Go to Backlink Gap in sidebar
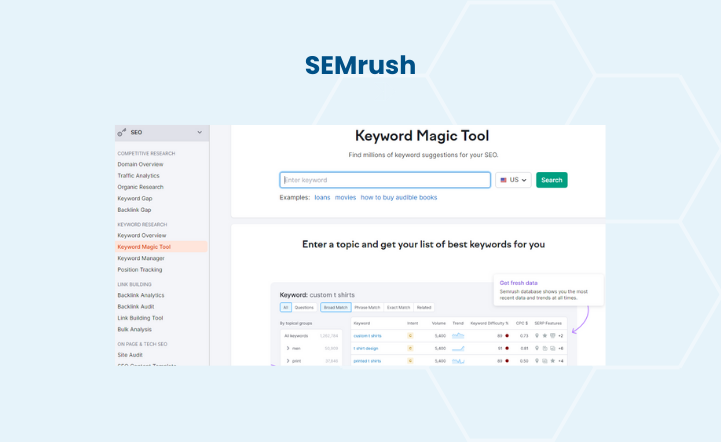 coord(134,210)
